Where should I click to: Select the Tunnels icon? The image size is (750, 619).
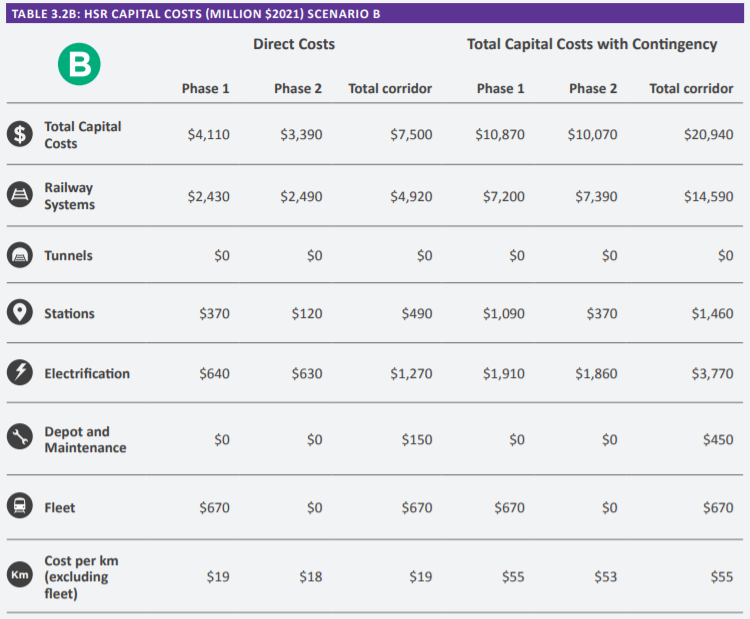[x=20, y=256]
